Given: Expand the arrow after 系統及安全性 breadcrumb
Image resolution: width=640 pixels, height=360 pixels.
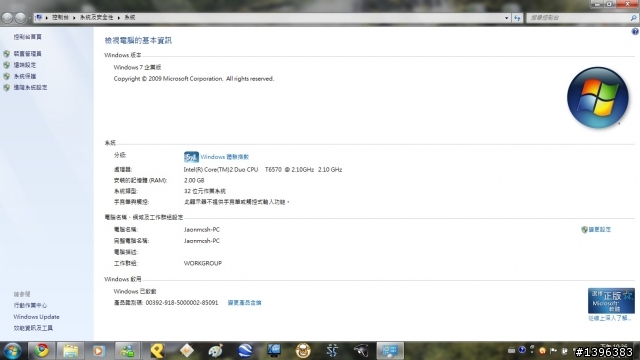Looking at the screenshot, I should [x=119, y=18].
